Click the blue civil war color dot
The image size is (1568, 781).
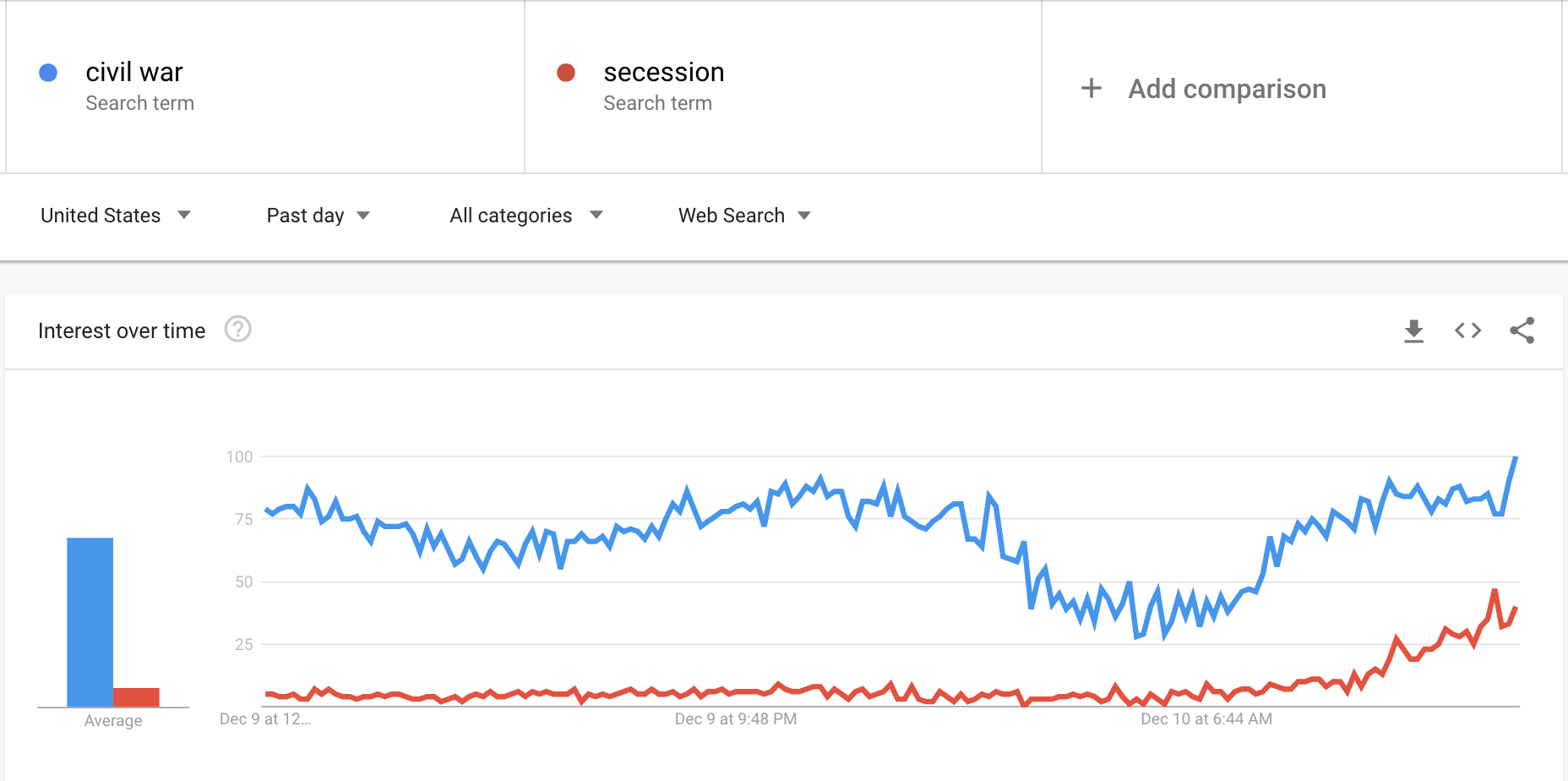(48, 73)
